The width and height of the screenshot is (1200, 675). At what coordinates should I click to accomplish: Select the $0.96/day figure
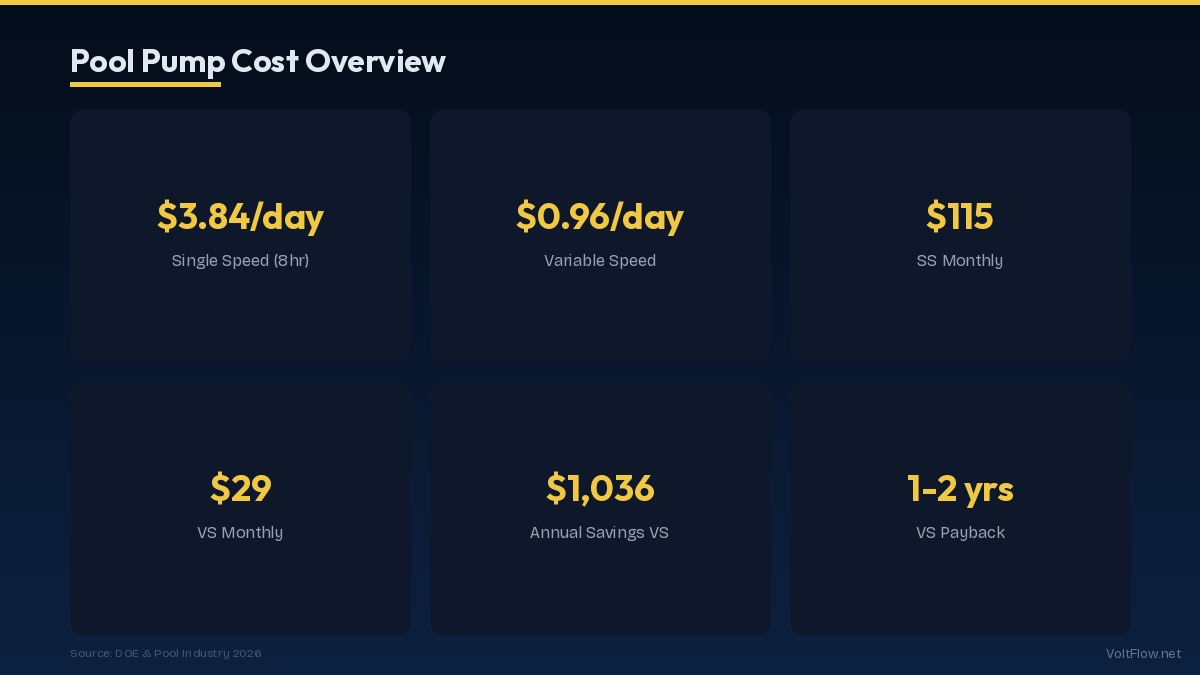pos(600,216)
